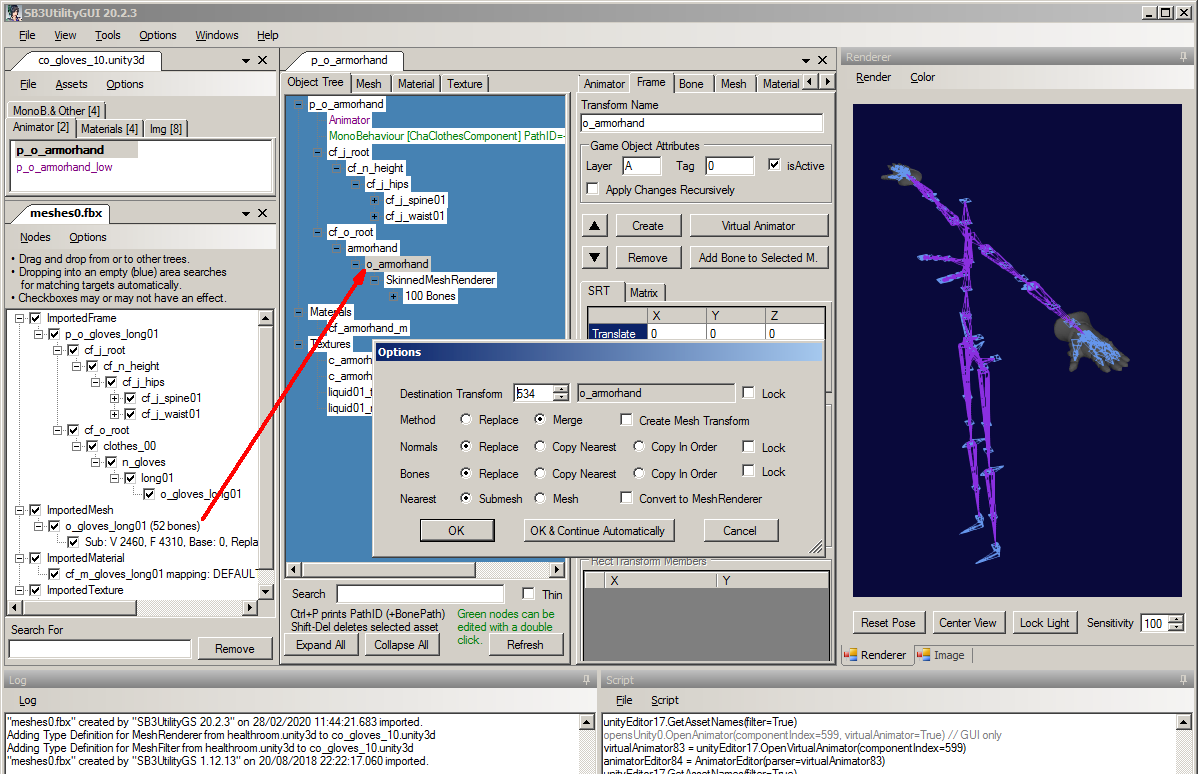Viewport: 1198px width, 774px height.
Task: Switch to the Texture tab
Action: coord(465,83)
